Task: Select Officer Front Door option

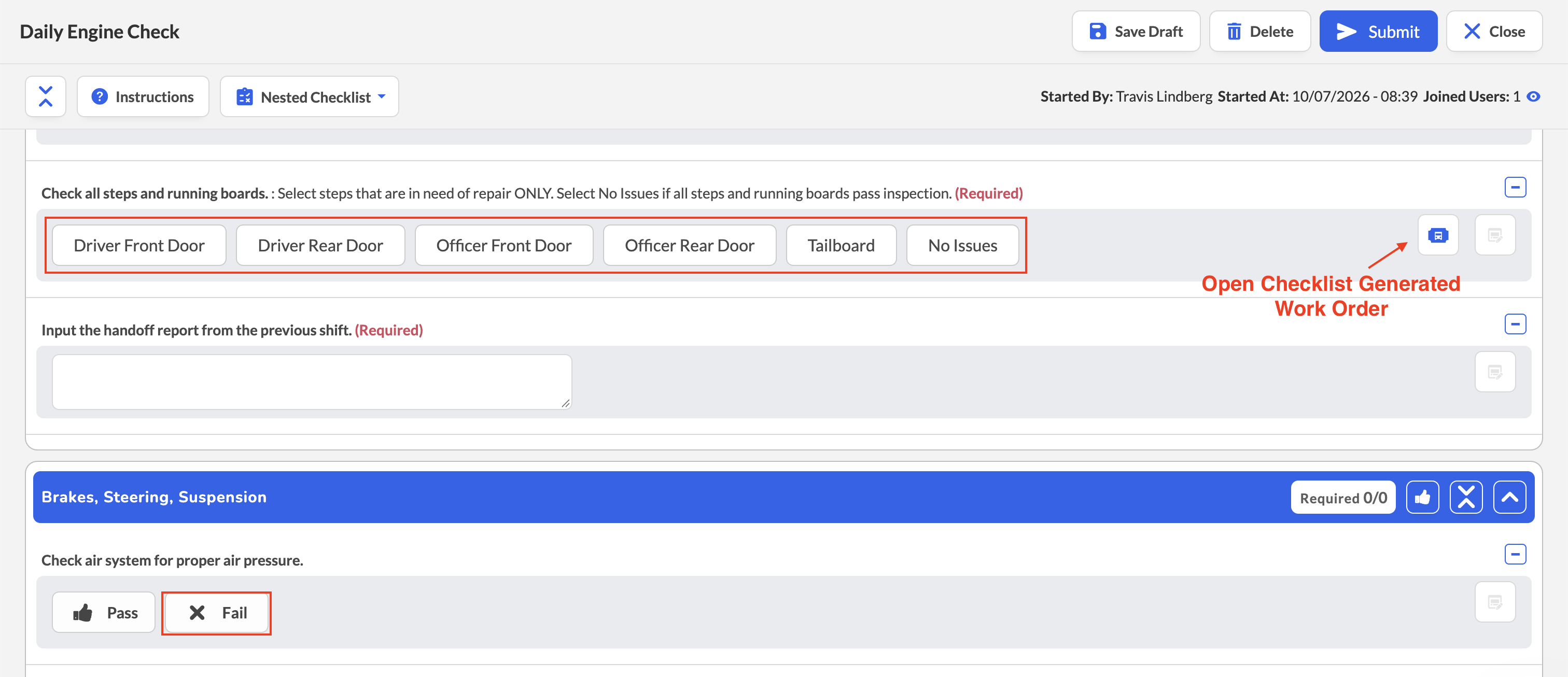Action: click(504, 245)
